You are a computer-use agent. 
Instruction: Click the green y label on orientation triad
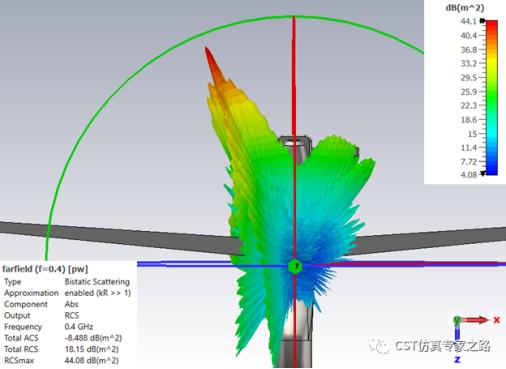tap(457, 320)
